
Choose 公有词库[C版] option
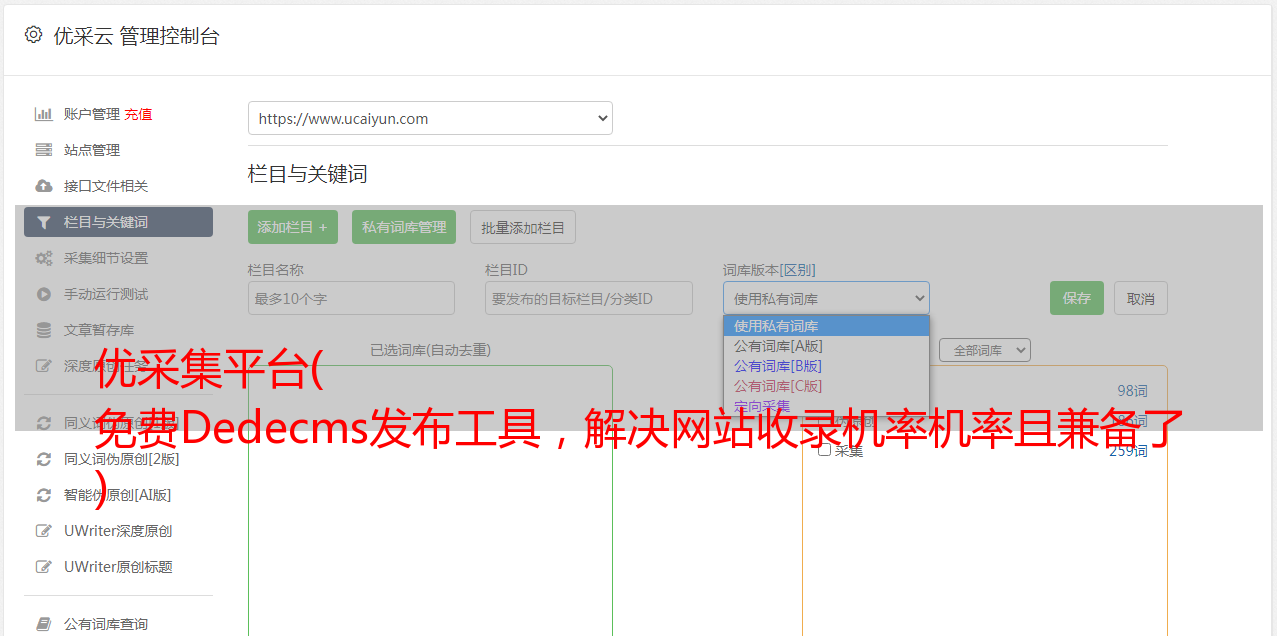(x=826, y=386)
